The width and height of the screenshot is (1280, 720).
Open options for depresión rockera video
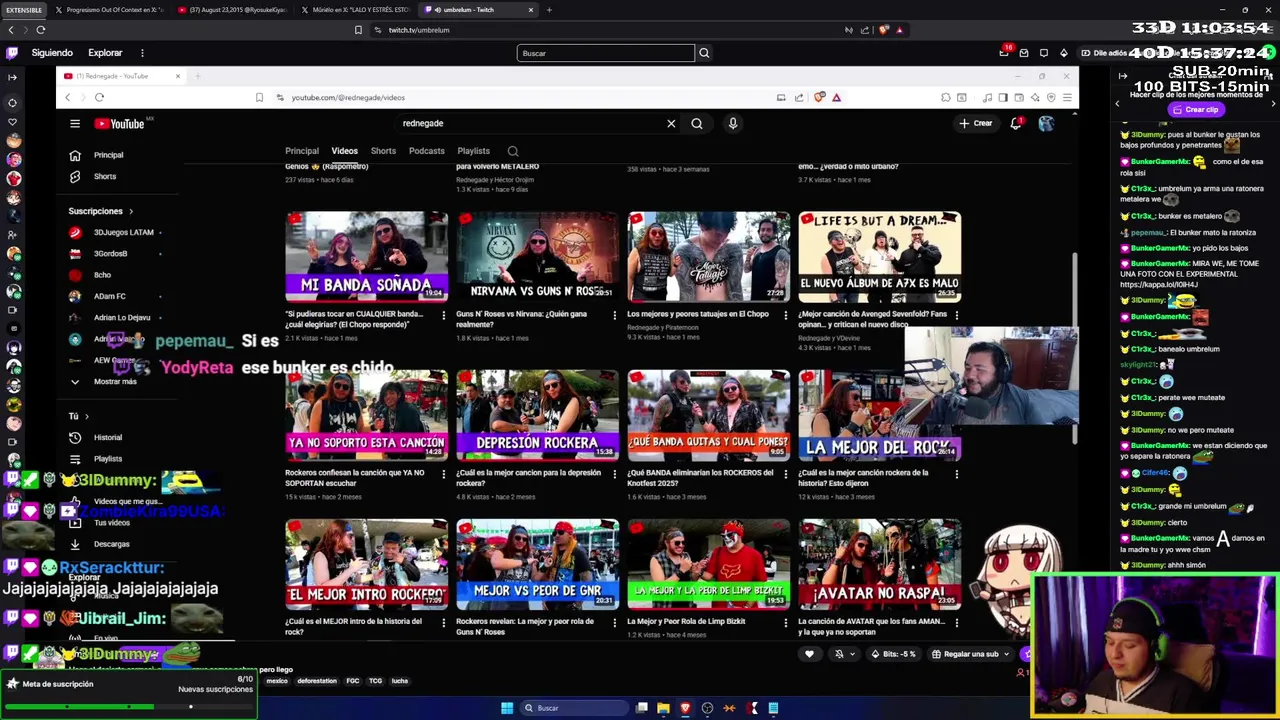pos(615,474)
